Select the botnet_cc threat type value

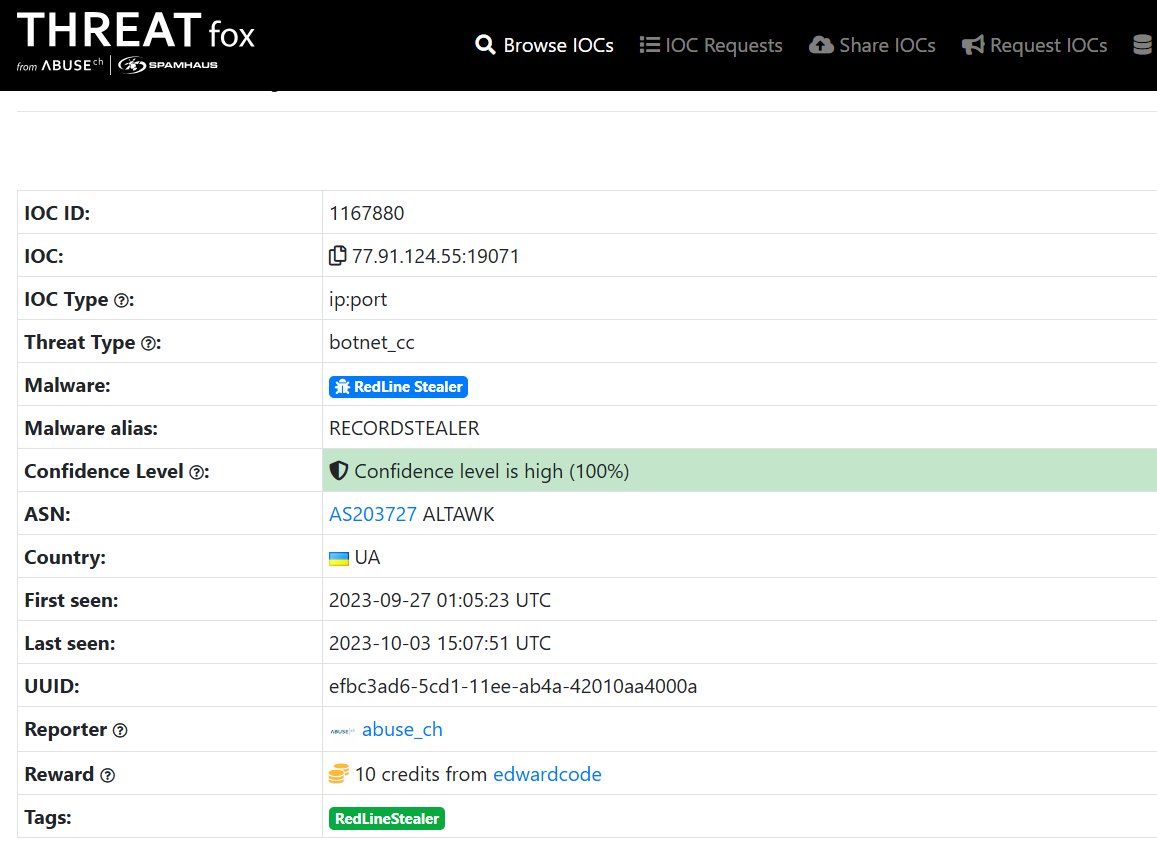click(372, 342)
